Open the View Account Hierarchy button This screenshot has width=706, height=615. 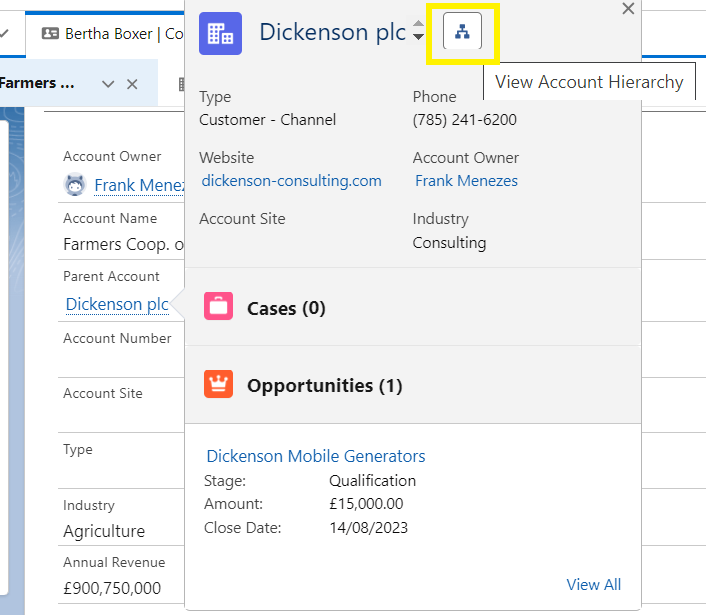462,31
